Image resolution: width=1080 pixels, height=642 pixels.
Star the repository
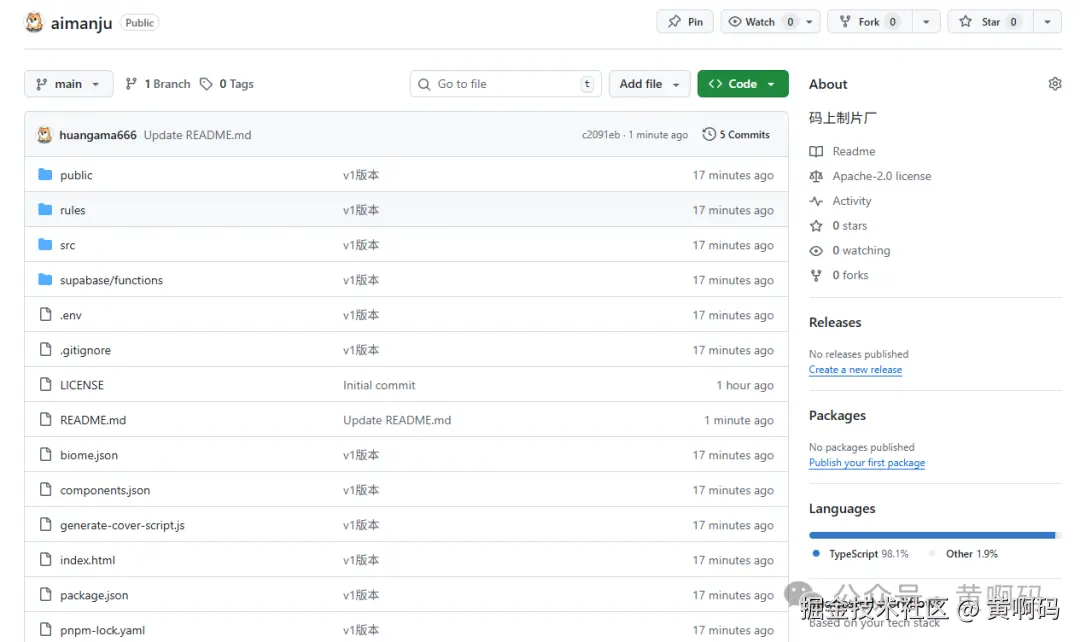990,22
